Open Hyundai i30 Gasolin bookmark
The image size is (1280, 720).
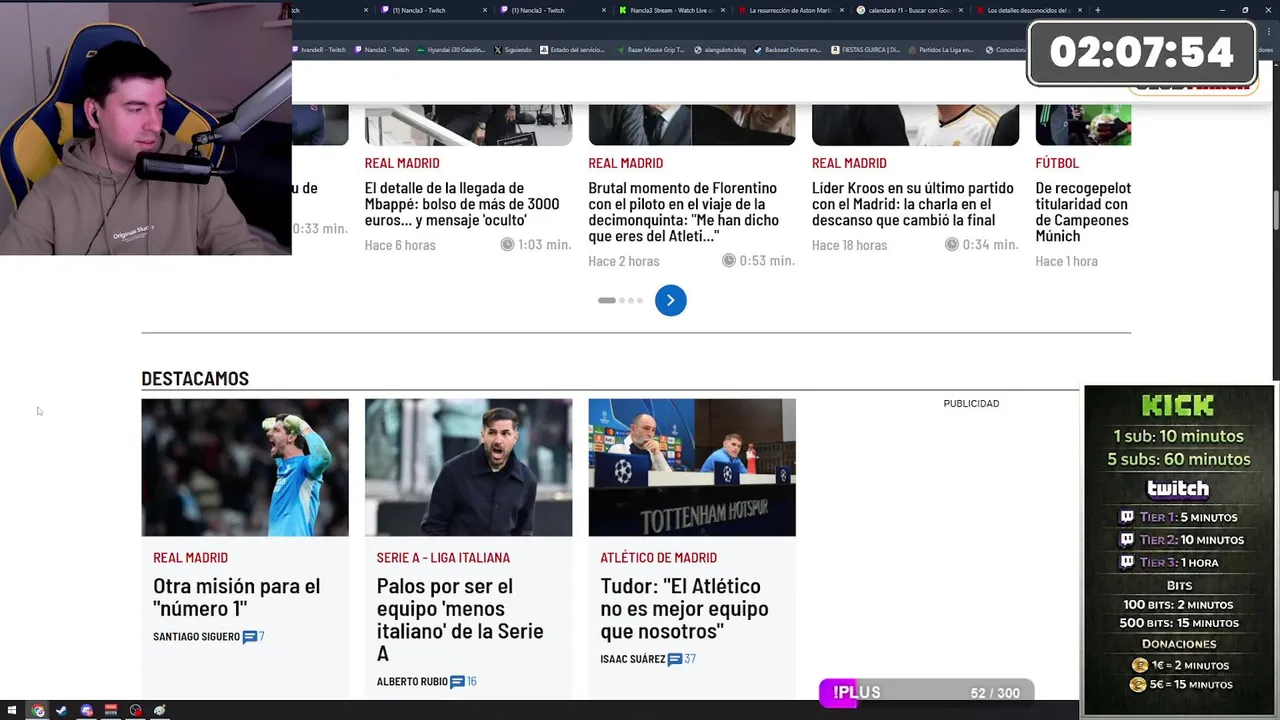tap(451, 49)
